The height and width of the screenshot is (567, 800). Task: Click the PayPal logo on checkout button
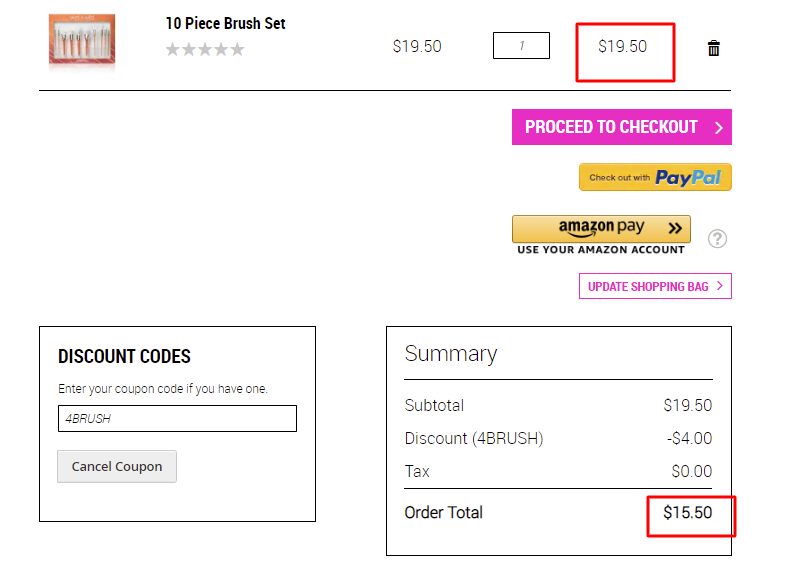point(688,178)
